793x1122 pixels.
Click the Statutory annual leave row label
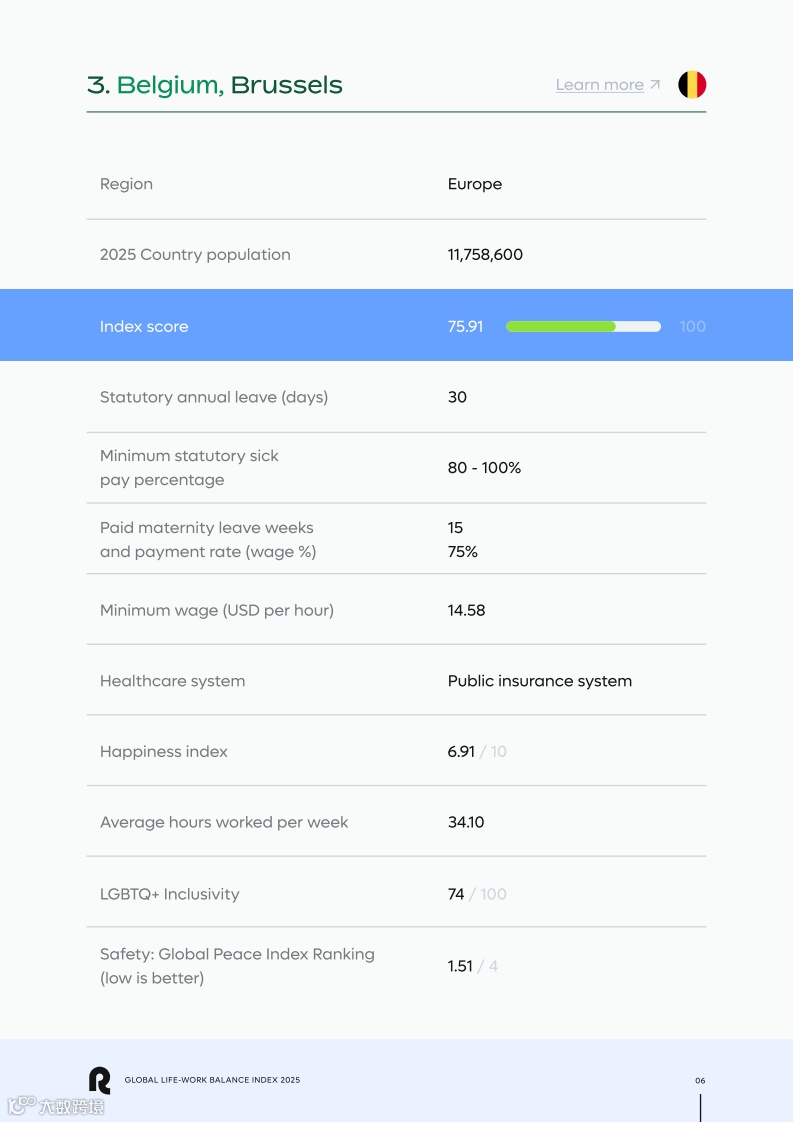[214, 397]
